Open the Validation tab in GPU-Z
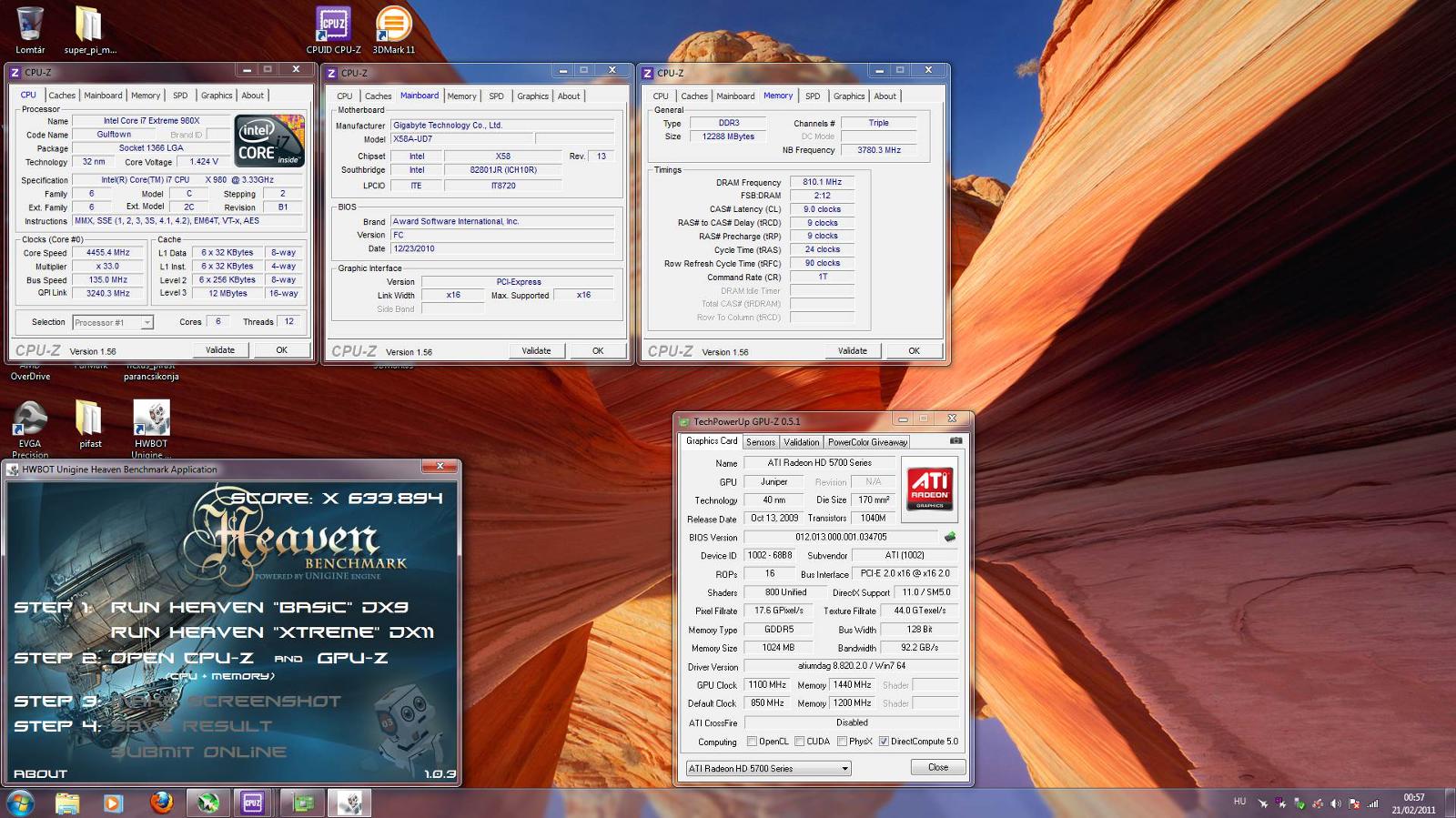 [x=802, y=442]
